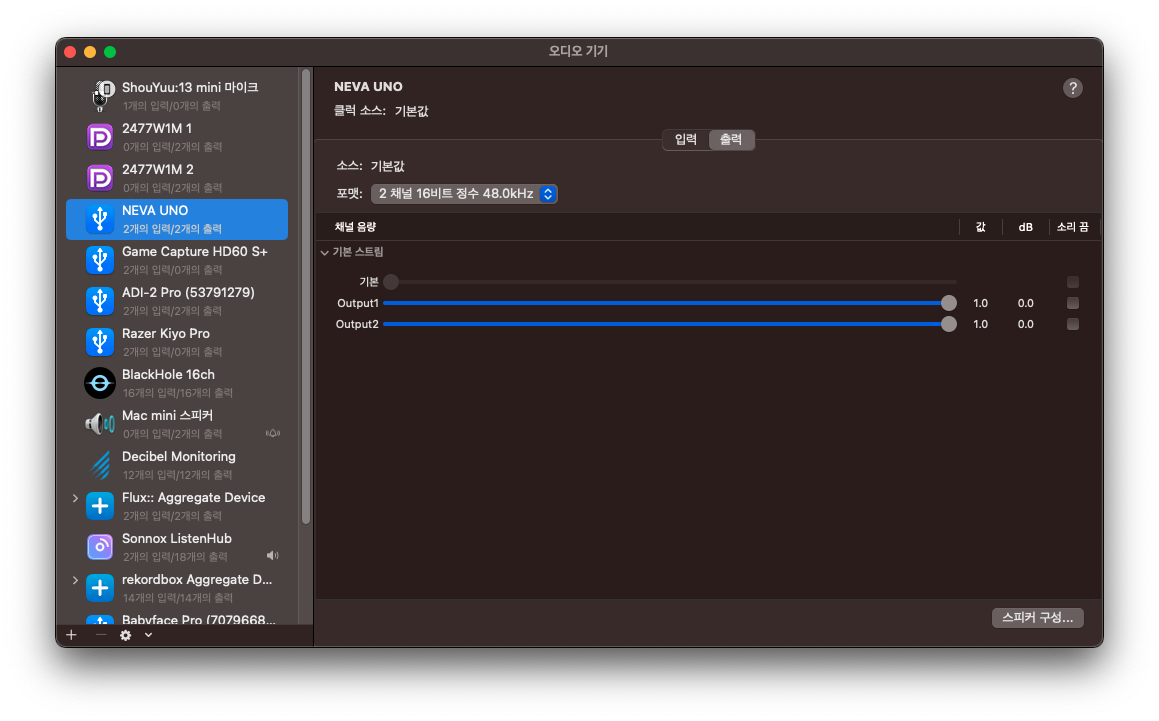Click the sound output indicator on Sonnox ListenHub row

click(273, 555)
